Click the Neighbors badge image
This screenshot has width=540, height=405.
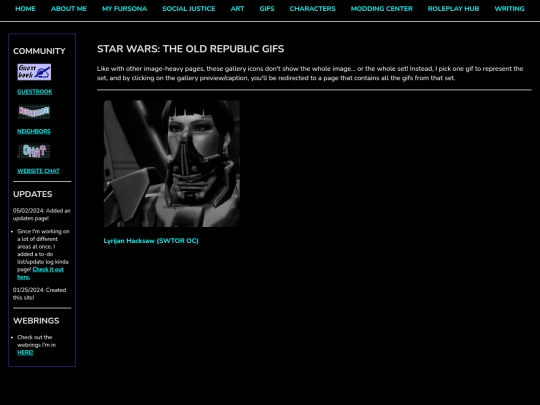point(34,112)
